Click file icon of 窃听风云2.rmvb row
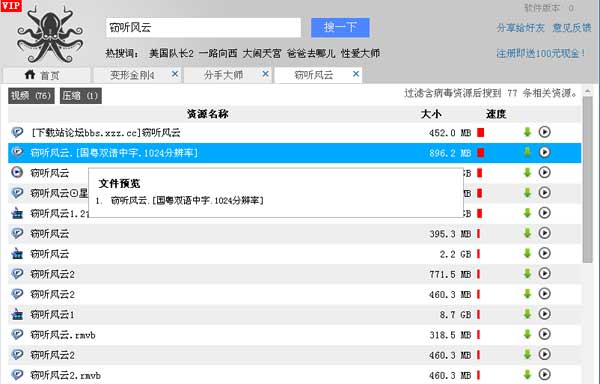The height and width of the screenshot is (384, 600). point(17,375)
